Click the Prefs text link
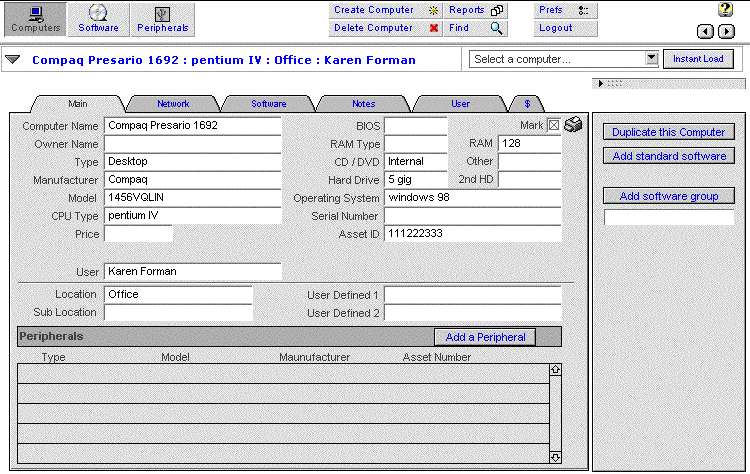 click(x=551, y=10)
